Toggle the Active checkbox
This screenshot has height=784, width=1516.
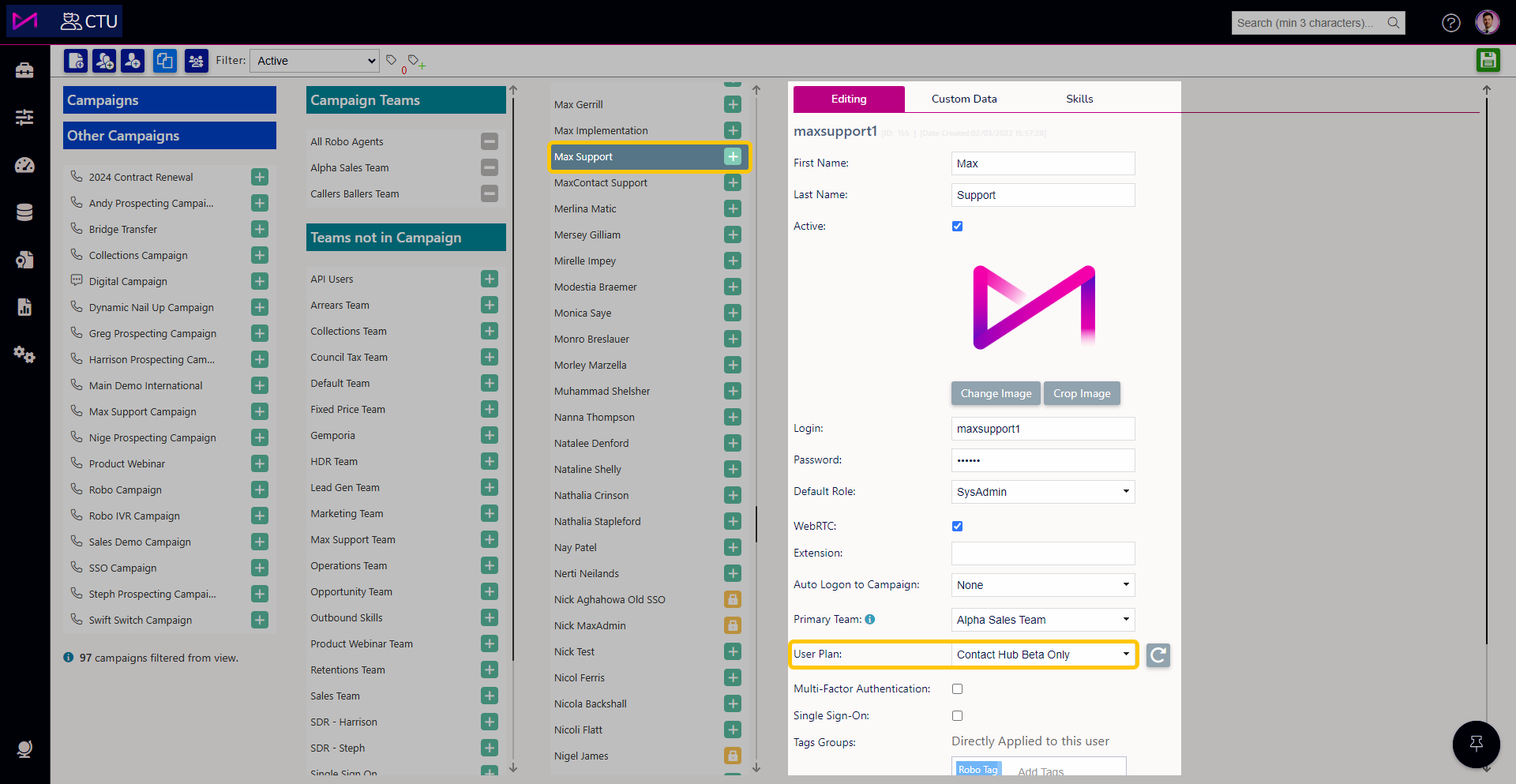coord(957,227)
